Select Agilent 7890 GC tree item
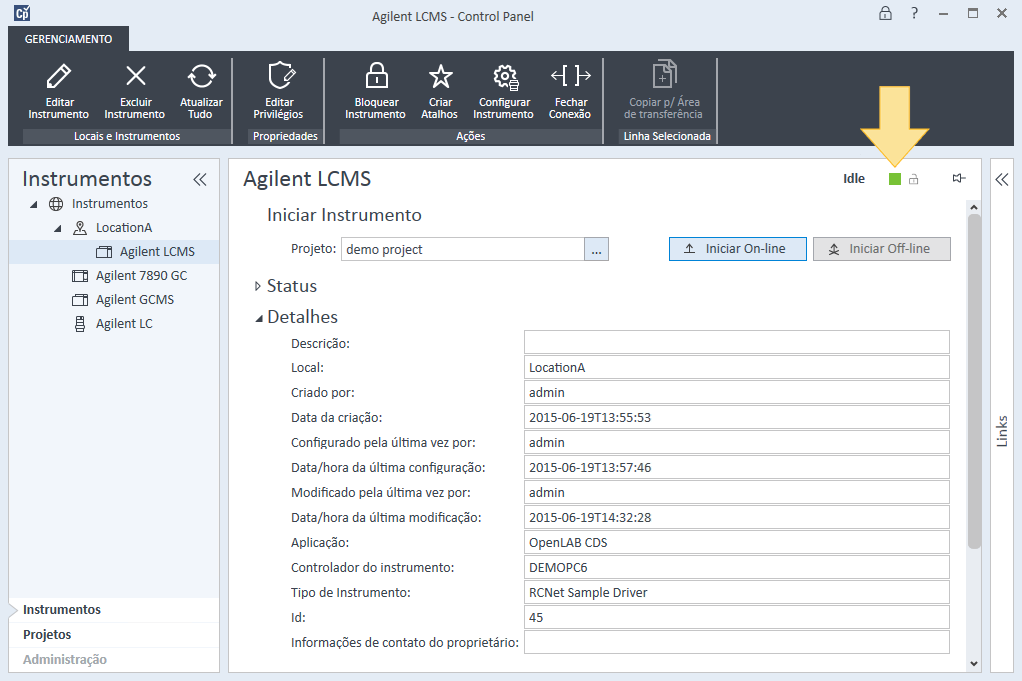Screen dimensions: 1022x681 pos(141,276)
